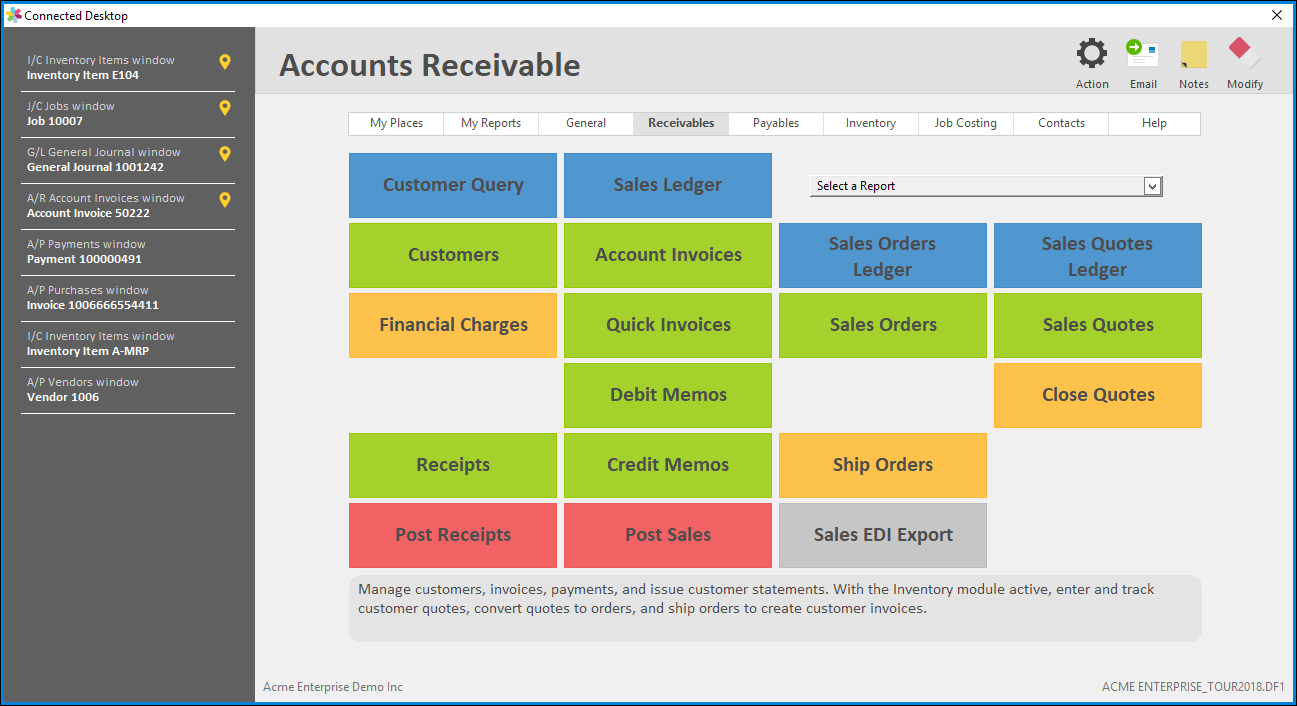The width and height of the screenshot is (1297, 706).
Task: Open Vendor 1006 recent window entry
Action: tap(128, 390)
